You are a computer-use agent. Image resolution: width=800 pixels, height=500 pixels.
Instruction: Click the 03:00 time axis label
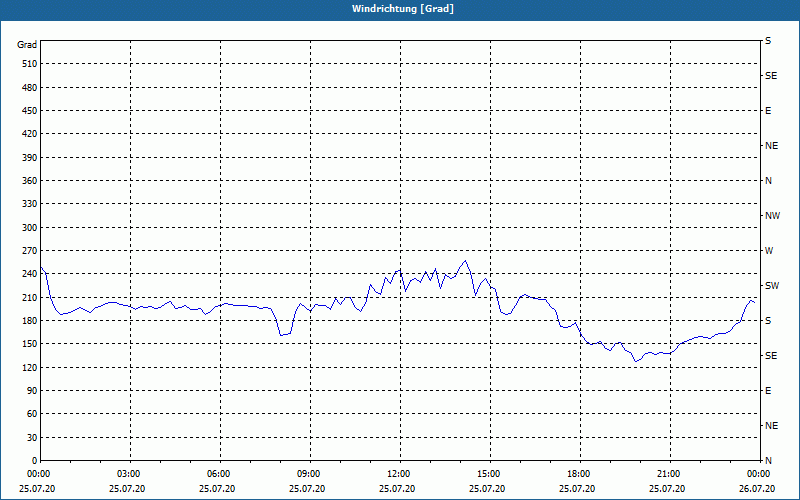130,474
